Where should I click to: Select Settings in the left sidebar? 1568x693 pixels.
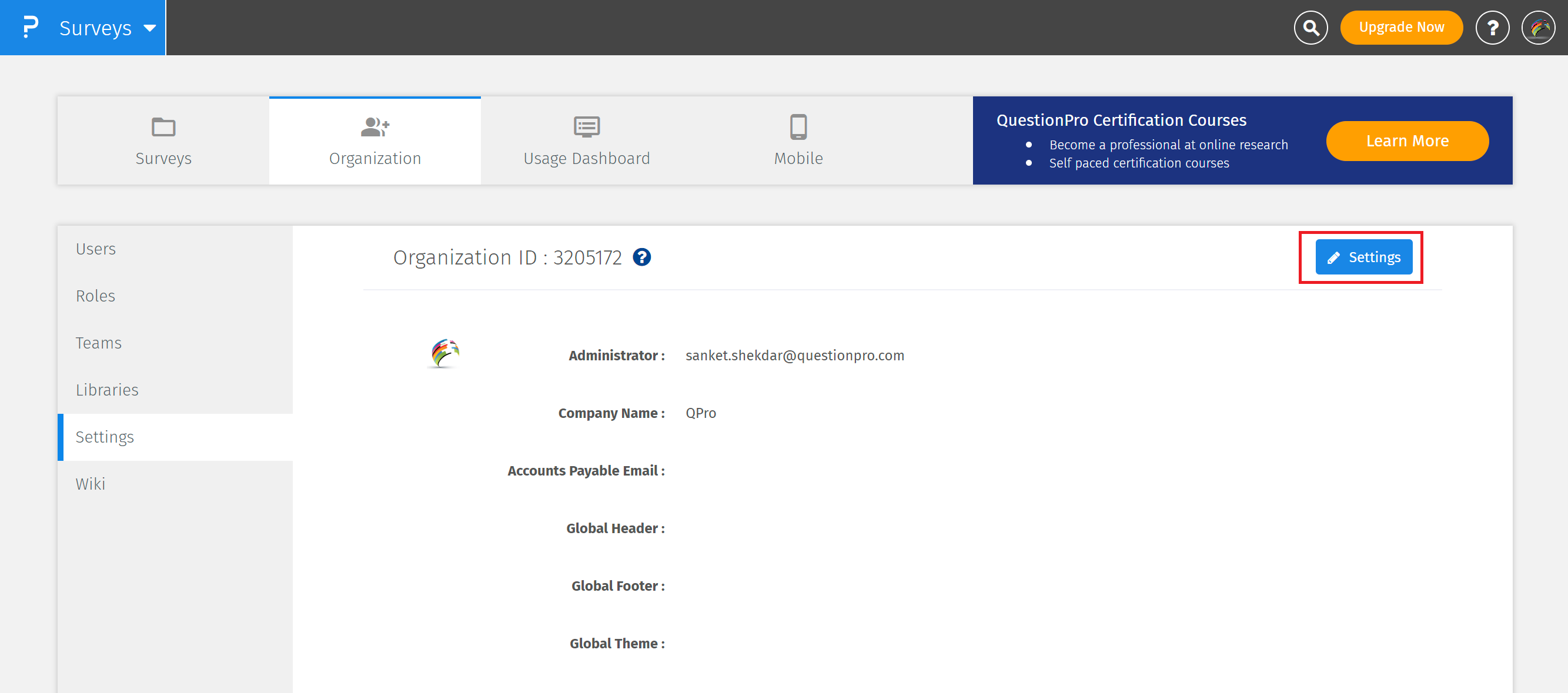pos(105,437)
